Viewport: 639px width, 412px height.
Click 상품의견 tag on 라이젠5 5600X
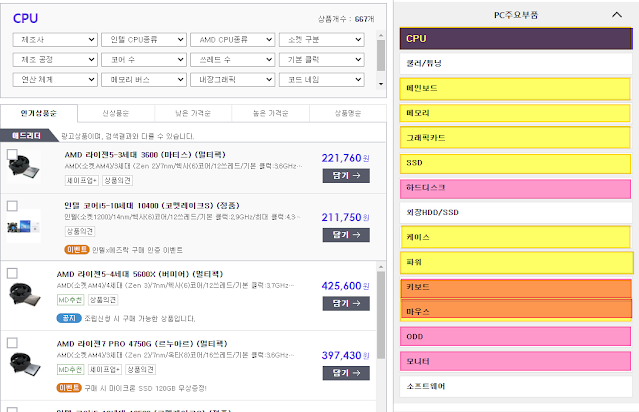103,300
